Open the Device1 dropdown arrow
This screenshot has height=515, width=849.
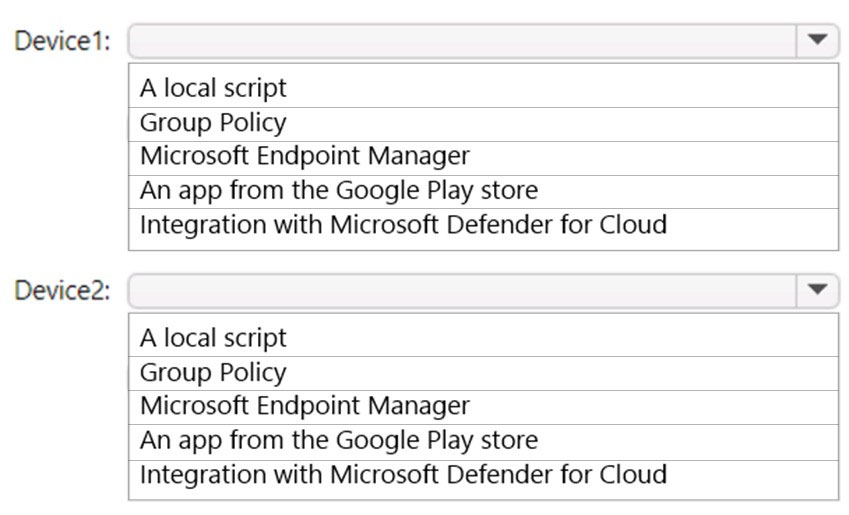[817, 40]
